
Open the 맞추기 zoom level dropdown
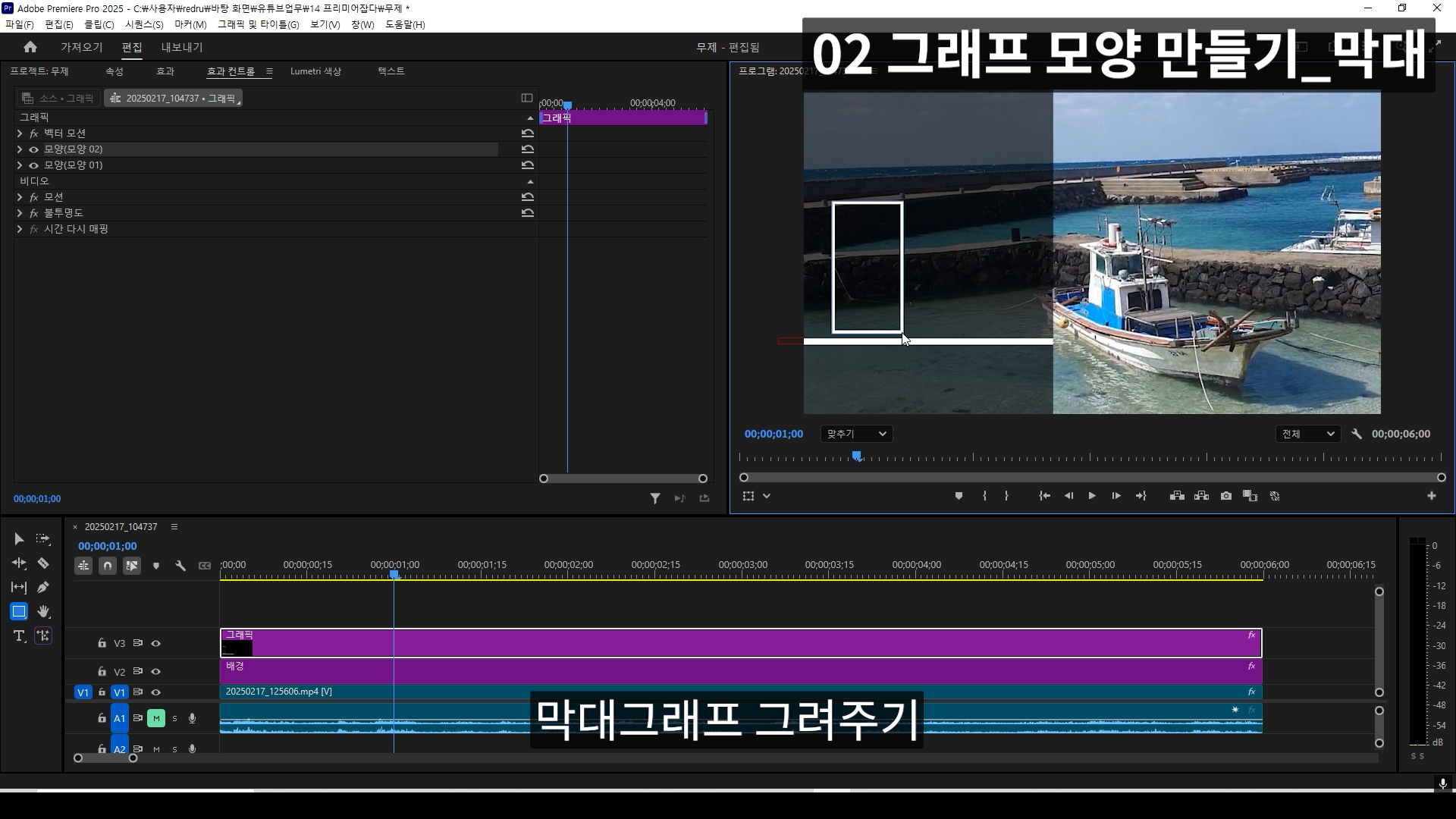(x=856, y=435)
